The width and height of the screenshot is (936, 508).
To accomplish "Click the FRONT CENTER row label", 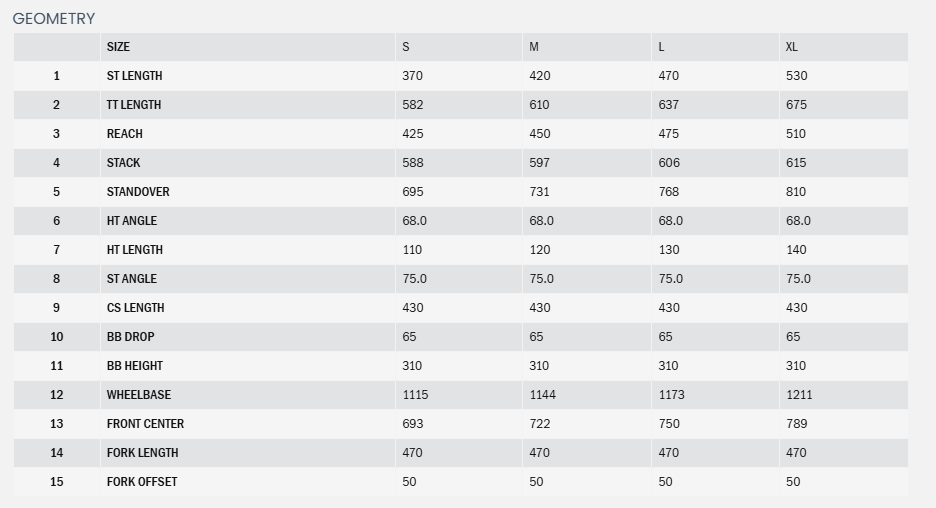I will [x=145, y=424].
